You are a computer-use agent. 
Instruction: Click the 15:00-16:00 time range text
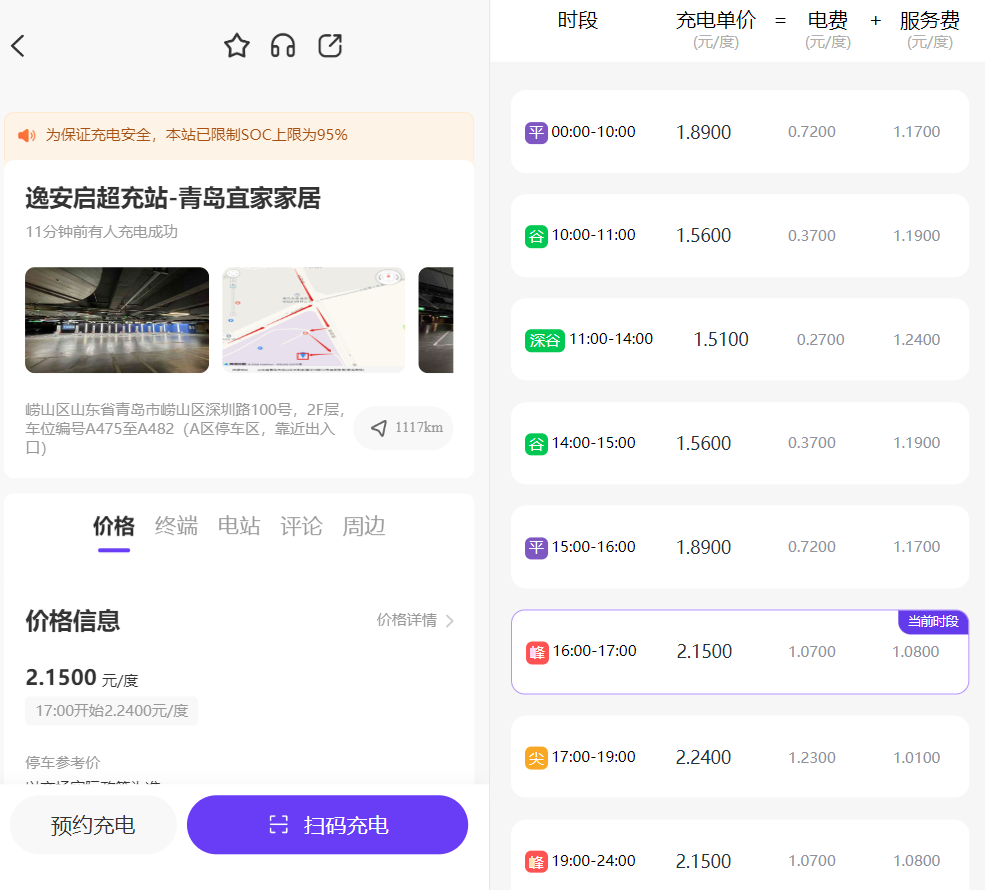pos(594,547)
